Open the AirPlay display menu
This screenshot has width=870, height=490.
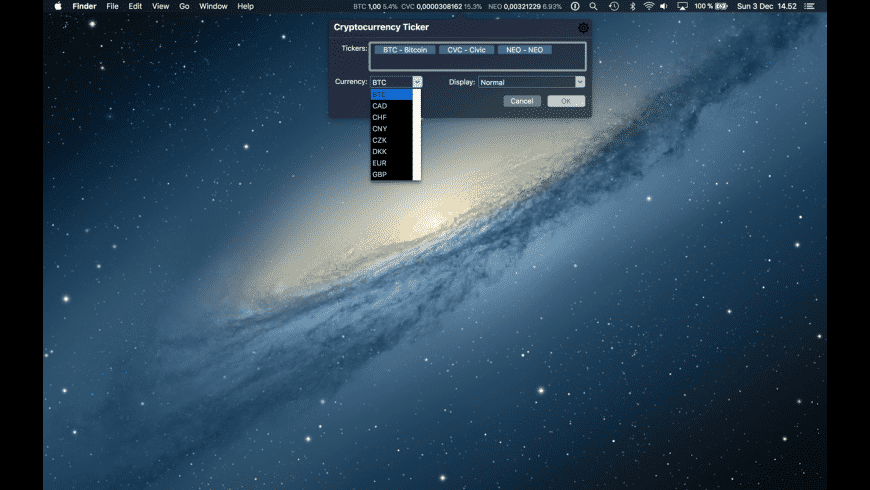[682, 6]
